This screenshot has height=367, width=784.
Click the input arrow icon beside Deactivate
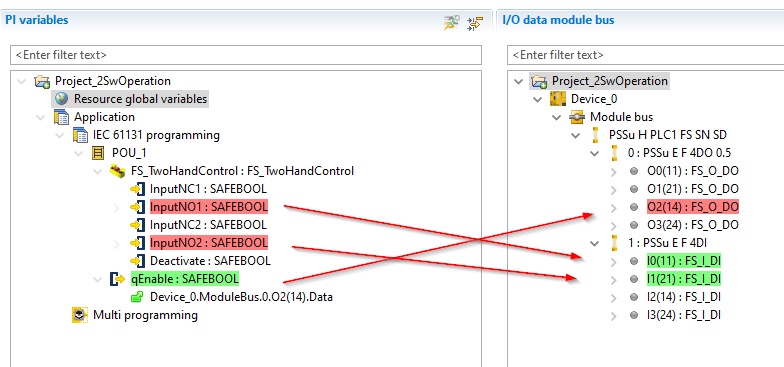(137, 261)
